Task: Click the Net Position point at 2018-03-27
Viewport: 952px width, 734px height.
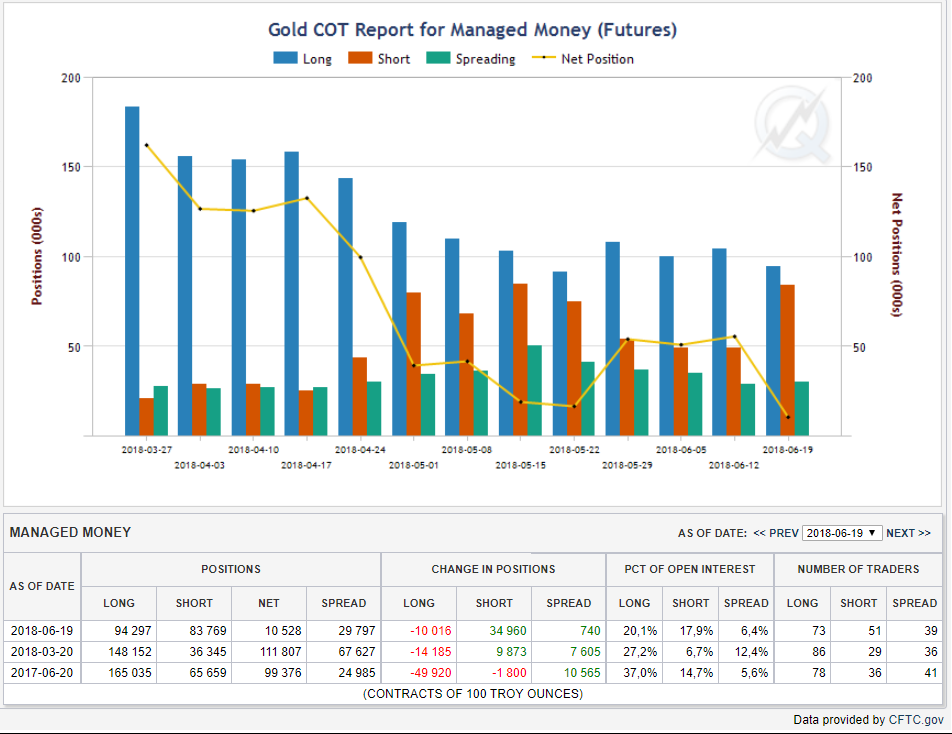Action: [147, 146]
